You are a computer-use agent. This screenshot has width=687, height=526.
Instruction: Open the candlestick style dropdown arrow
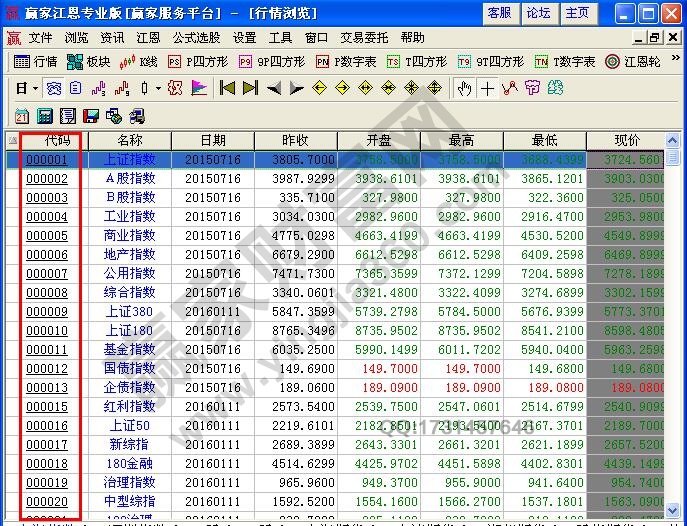tap(158, 88)
